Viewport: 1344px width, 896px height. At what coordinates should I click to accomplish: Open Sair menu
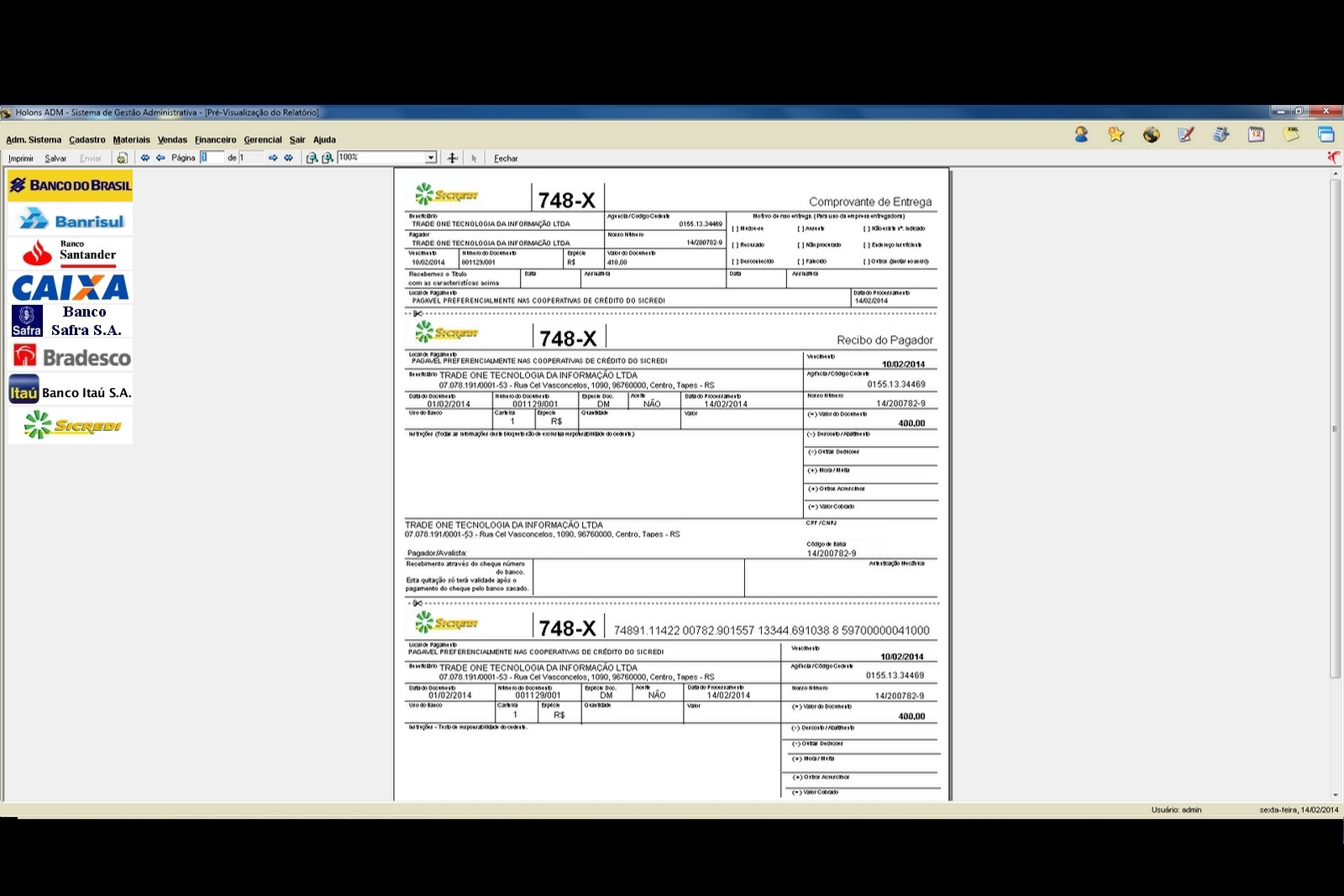coord(297,140)
